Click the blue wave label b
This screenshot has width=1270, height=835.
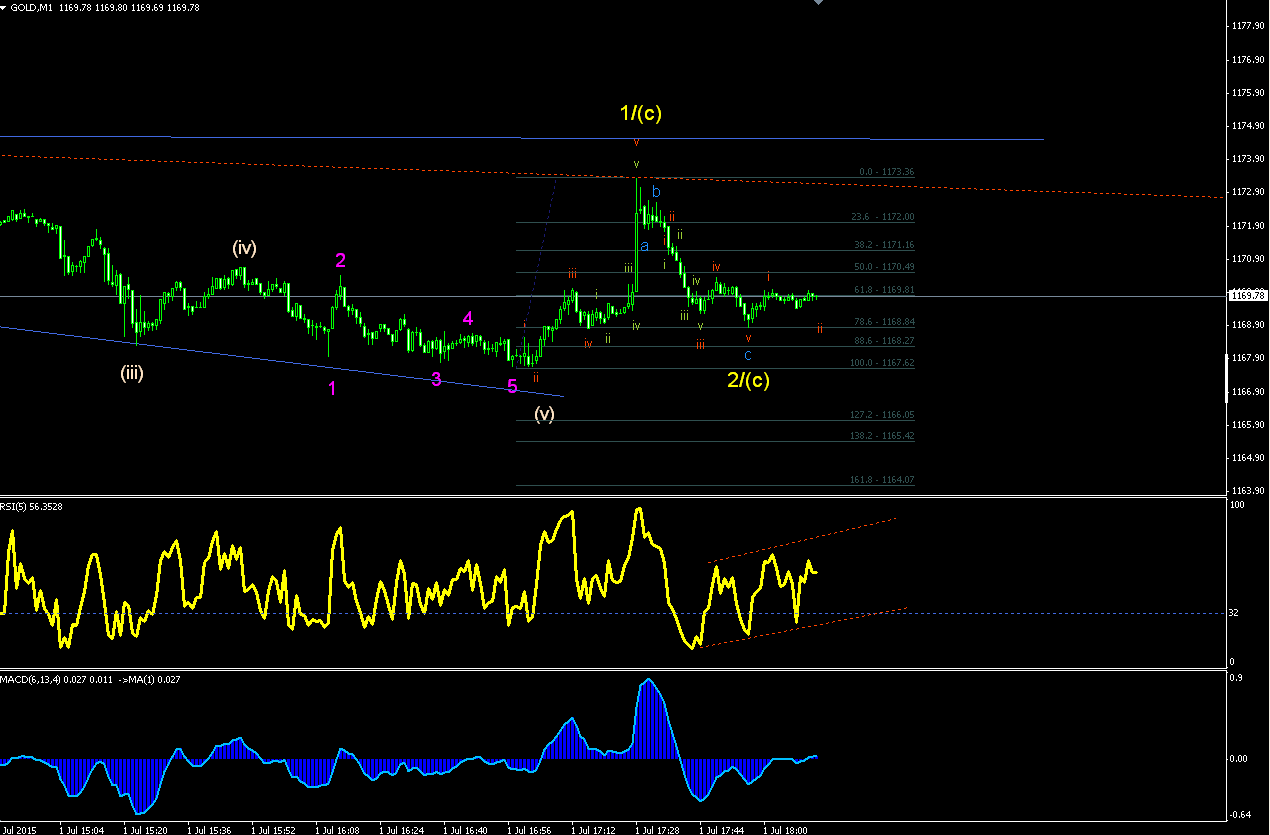click(x=656, y=191)
